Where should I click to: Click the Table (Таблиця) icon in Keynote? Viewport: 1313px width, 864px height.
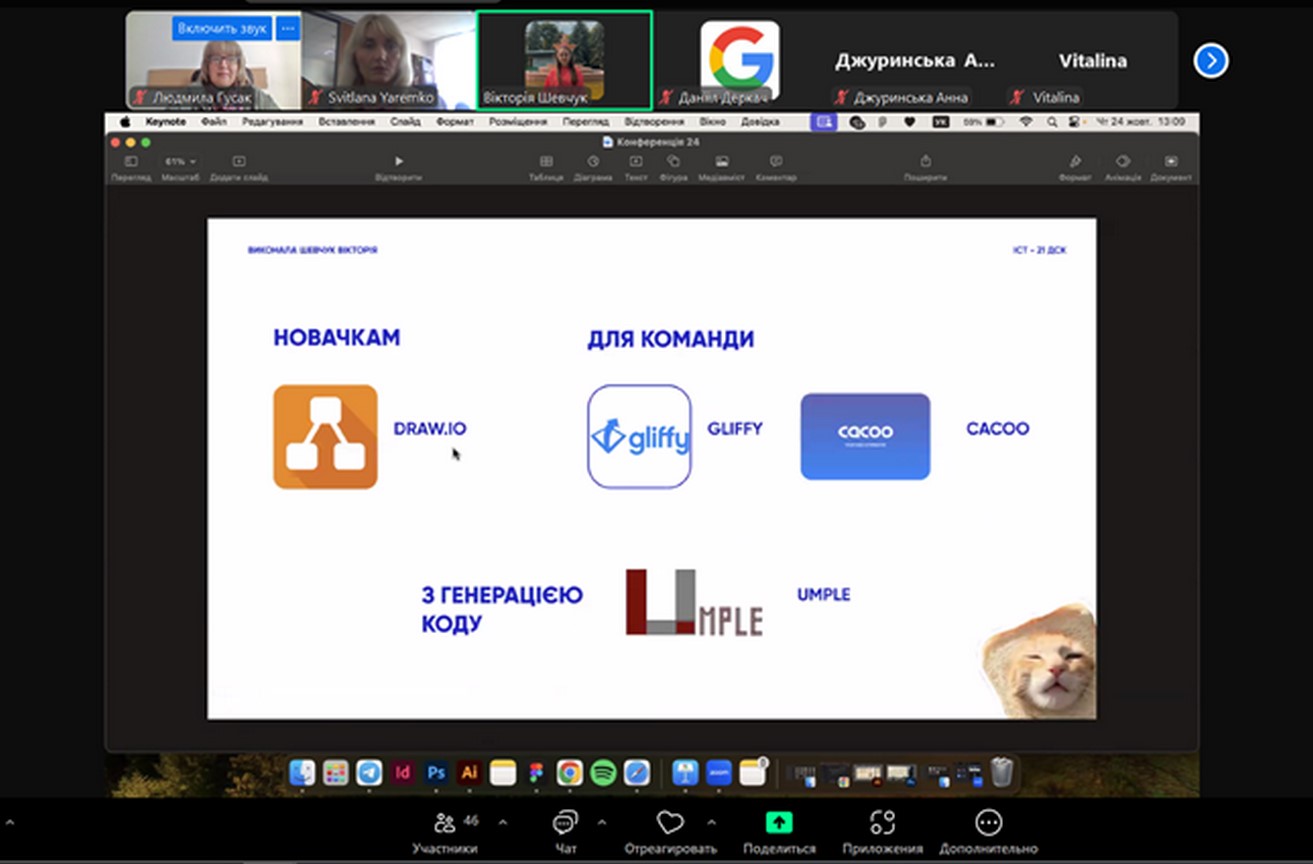tap(546, 161)
